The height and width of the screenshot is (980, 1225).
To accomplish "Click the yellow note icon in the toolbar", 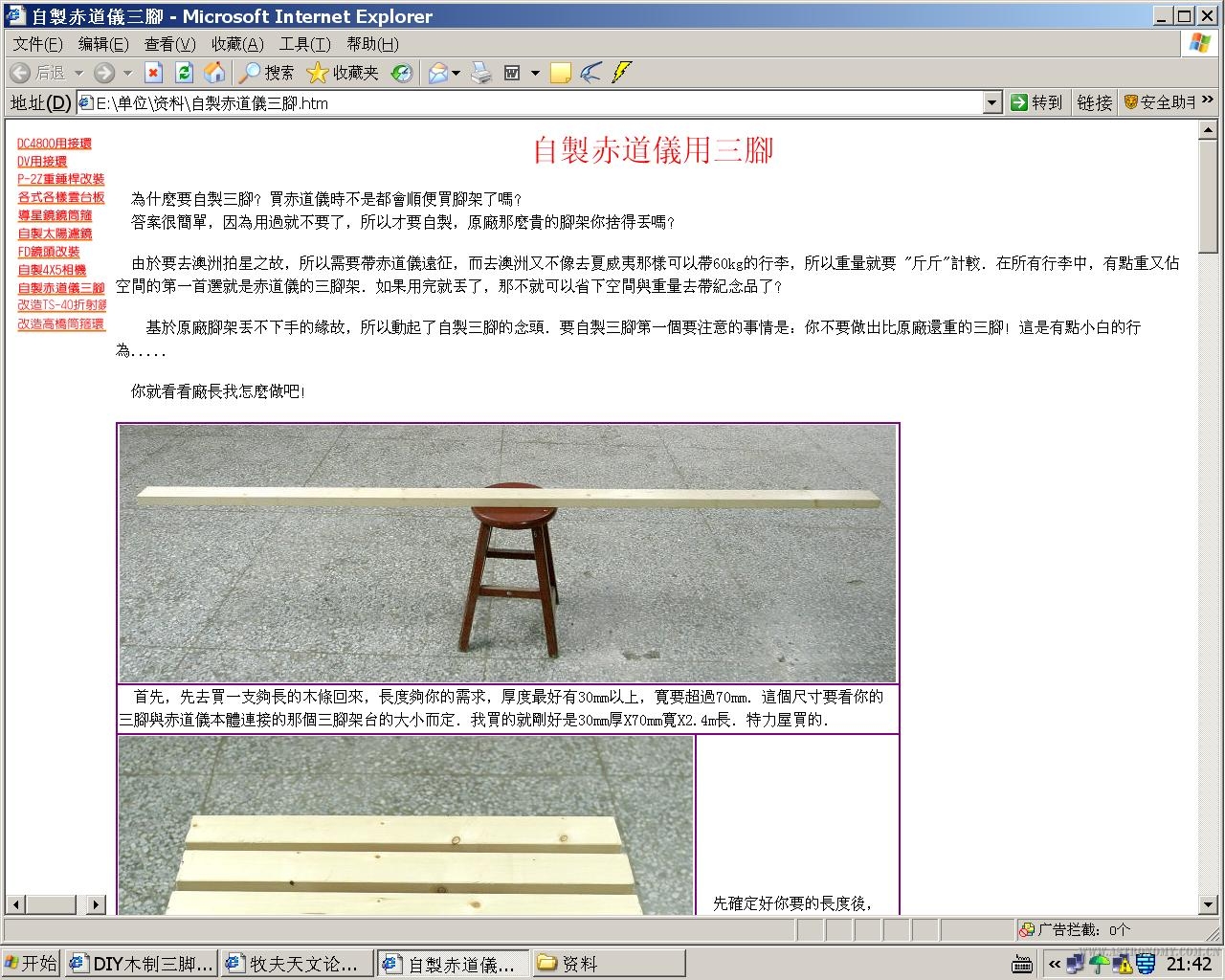I will (x=561, y=73).
